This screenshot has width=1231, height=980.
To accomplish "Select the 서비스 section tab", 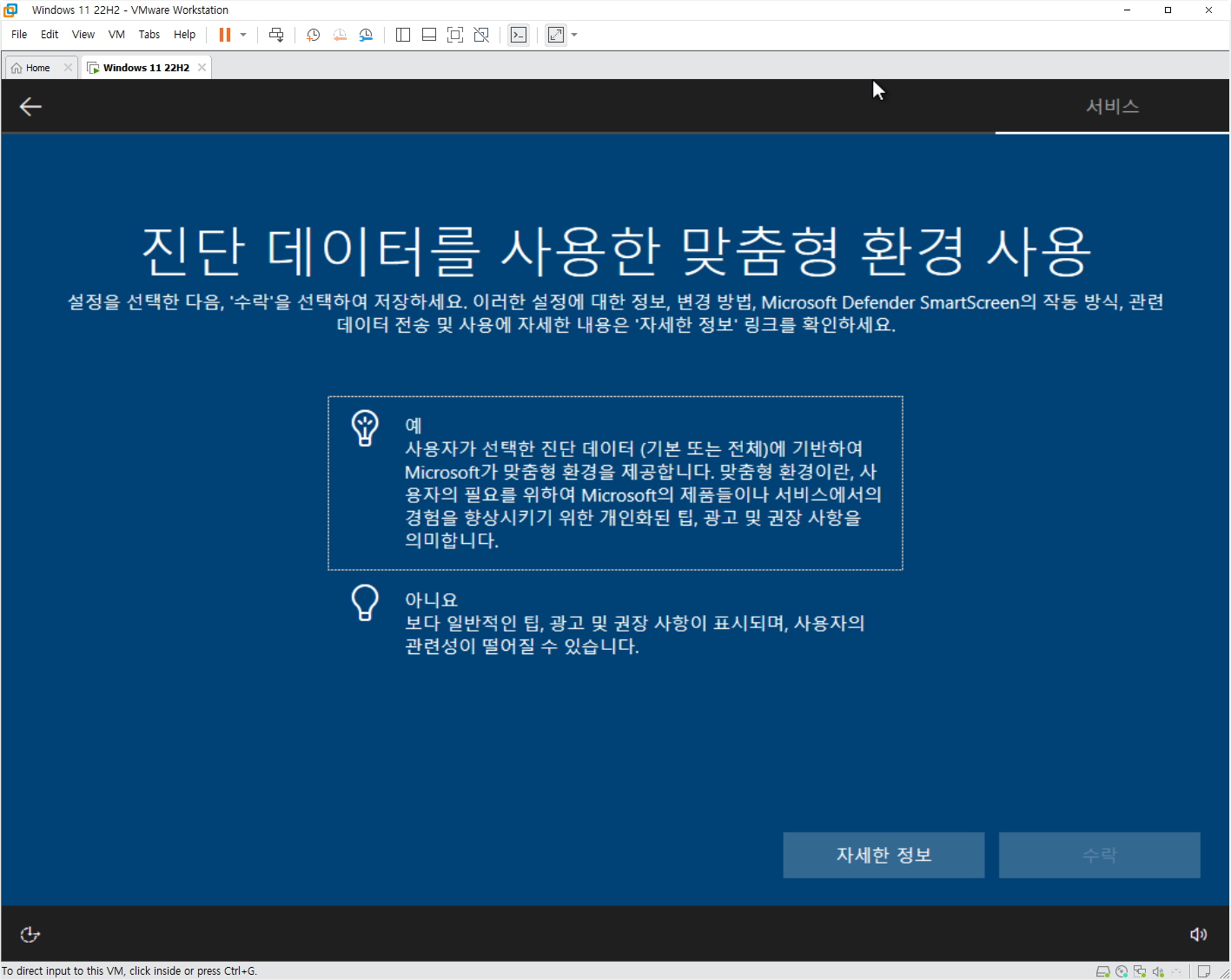I will point(1112,106).
